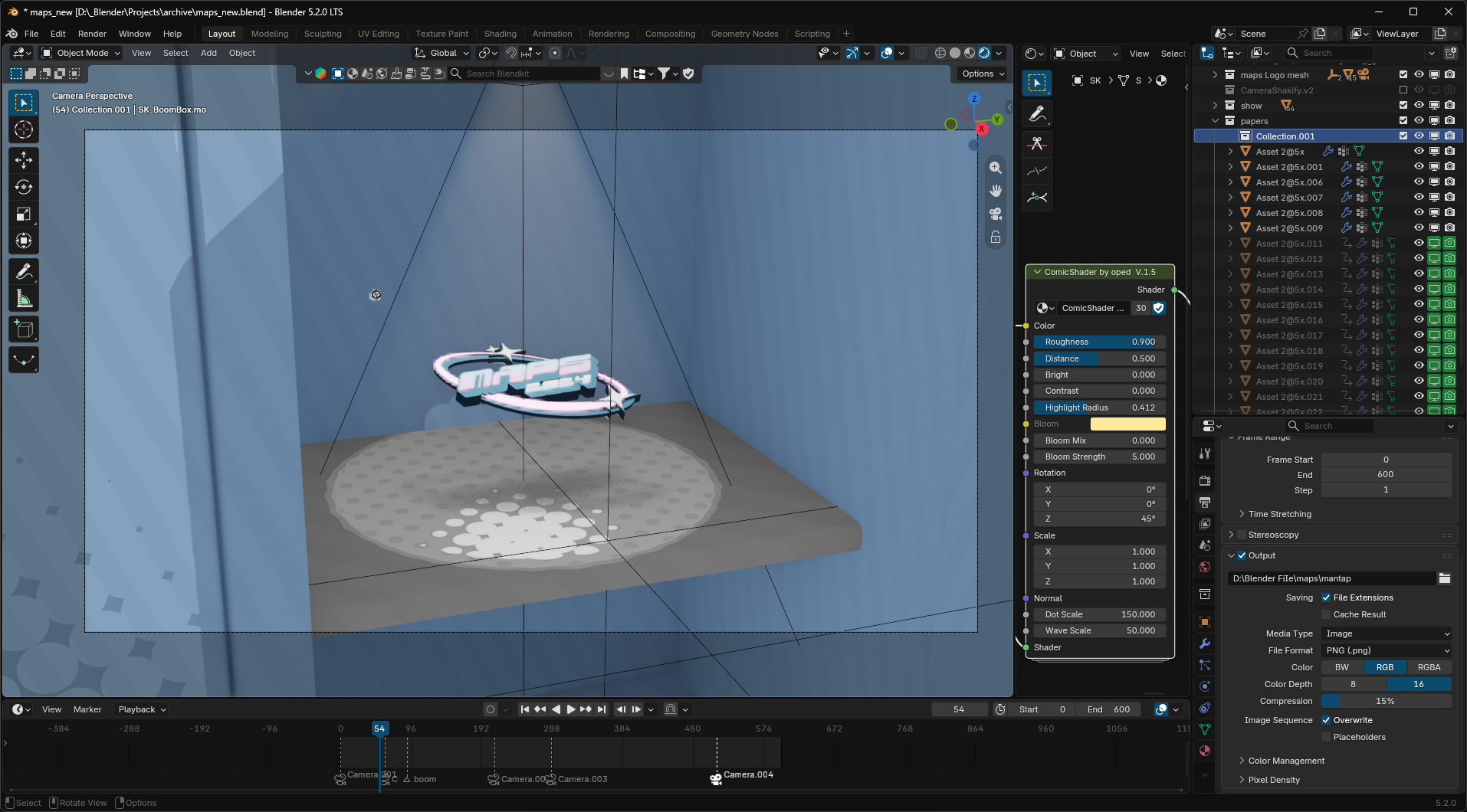Open the Tool properties tab
The height and width of the screenshot is (812, 1467).
(1205, 453)
